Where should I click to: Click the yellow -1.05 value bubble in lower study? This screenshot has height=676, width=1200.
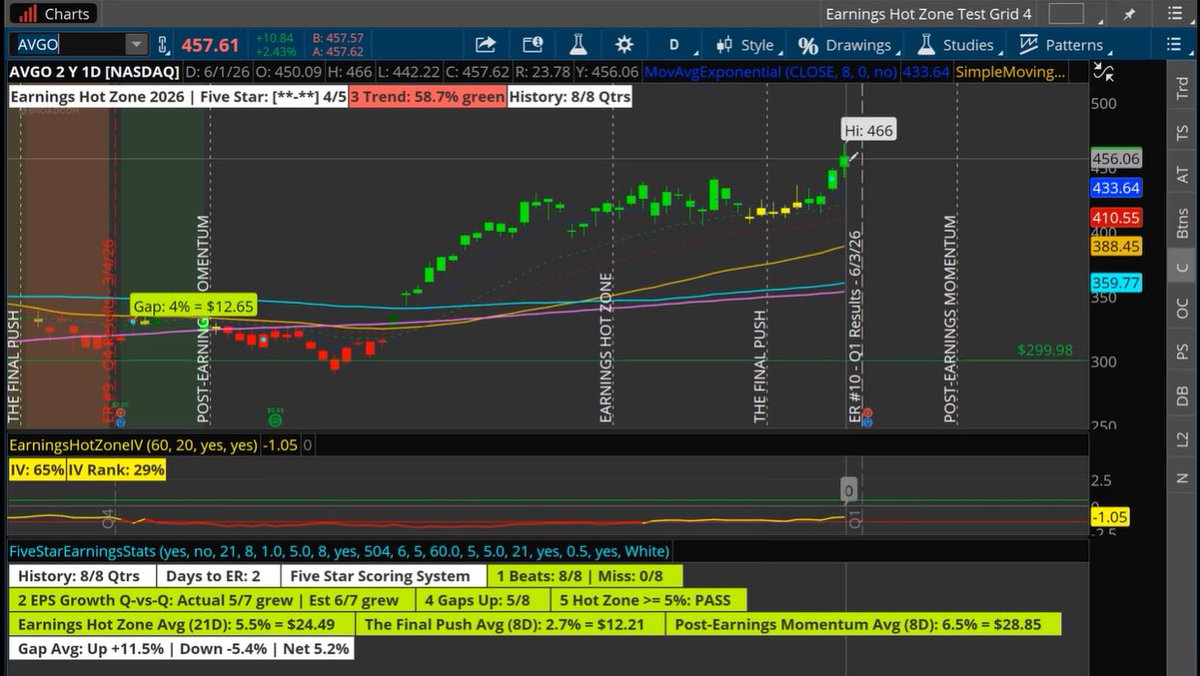1111,516
